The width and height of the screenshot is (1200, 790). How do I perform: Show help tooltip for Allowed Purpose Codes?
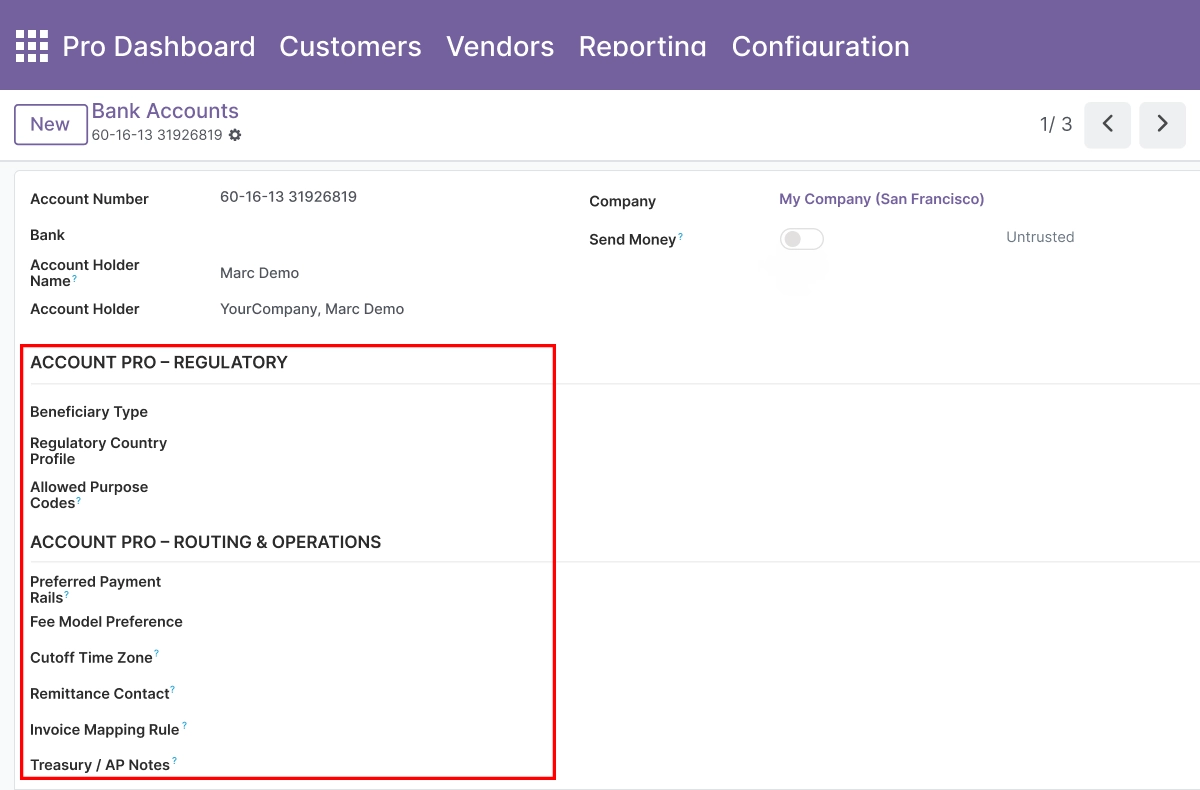tap(79, 500)
